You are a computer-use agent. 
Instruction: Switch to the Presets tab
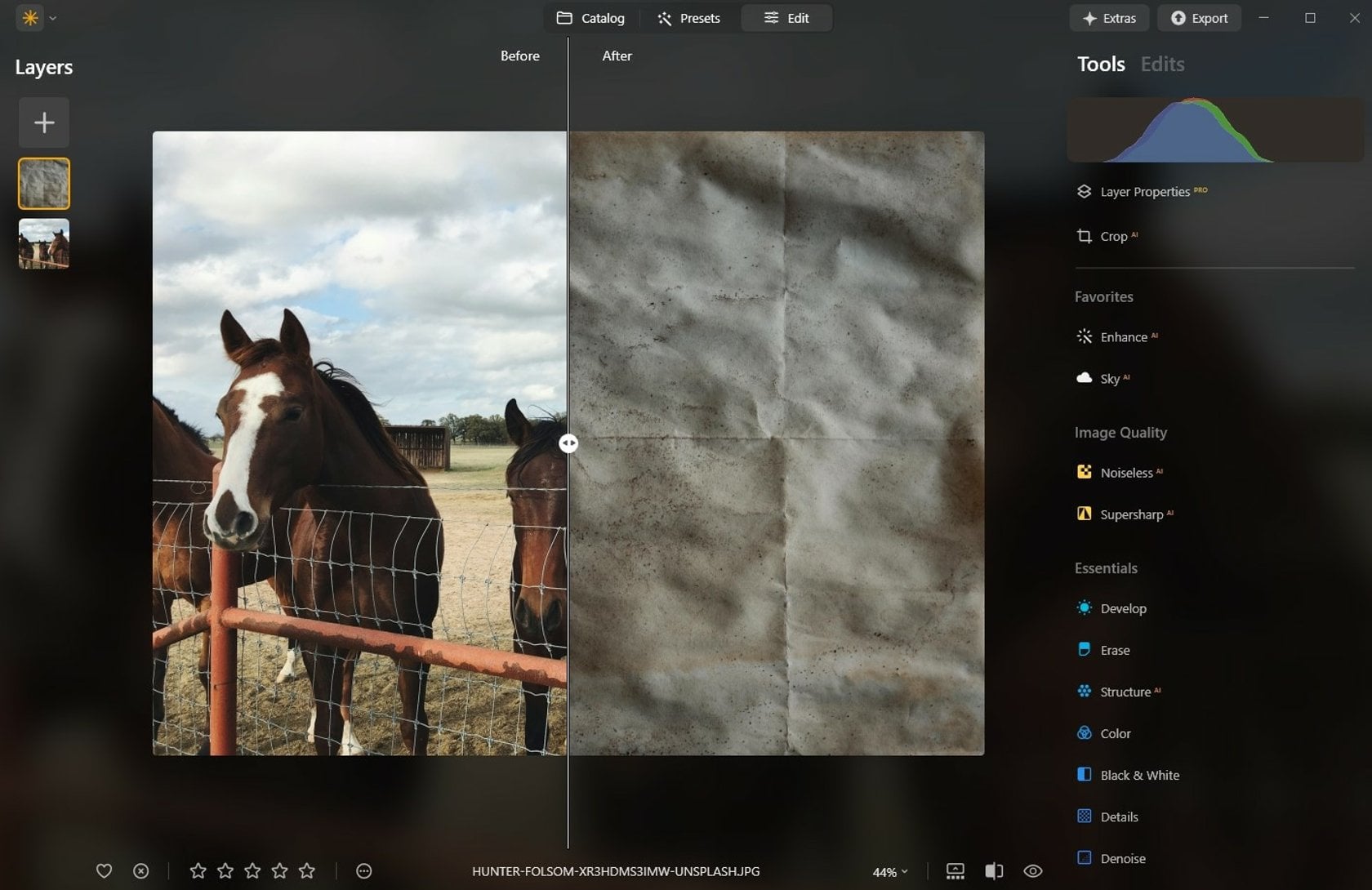pos(688,18)
